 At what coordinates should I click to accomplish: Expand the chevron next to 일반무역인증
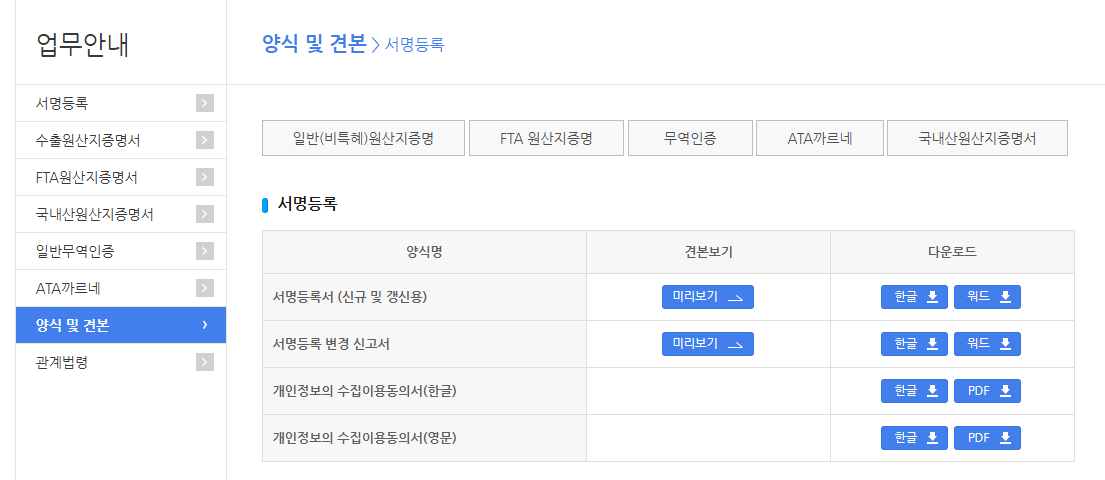tap(204, 252)
